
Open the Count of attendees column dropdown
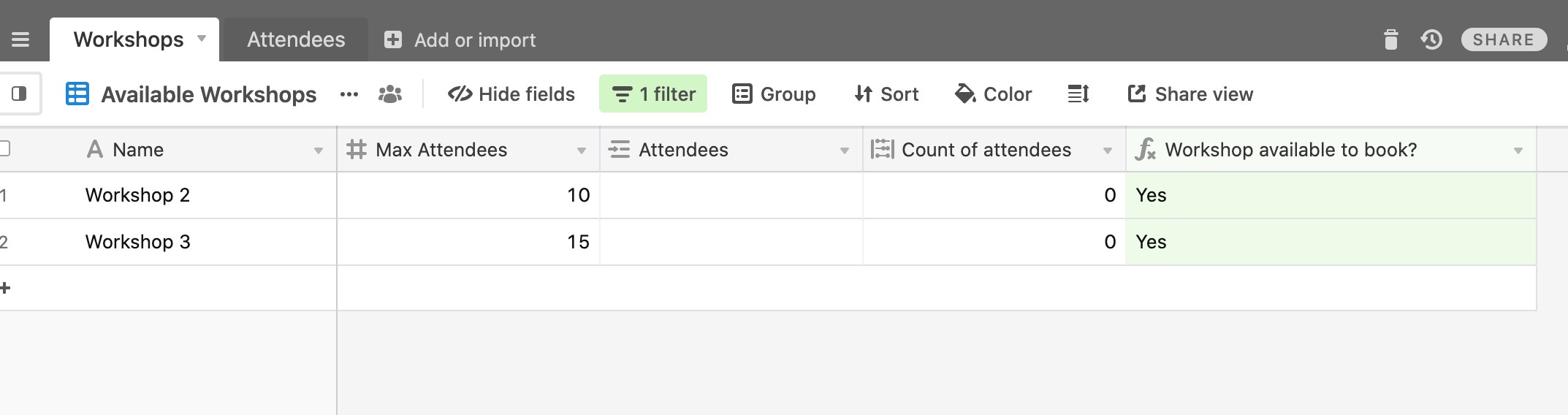pos(1108,151)
